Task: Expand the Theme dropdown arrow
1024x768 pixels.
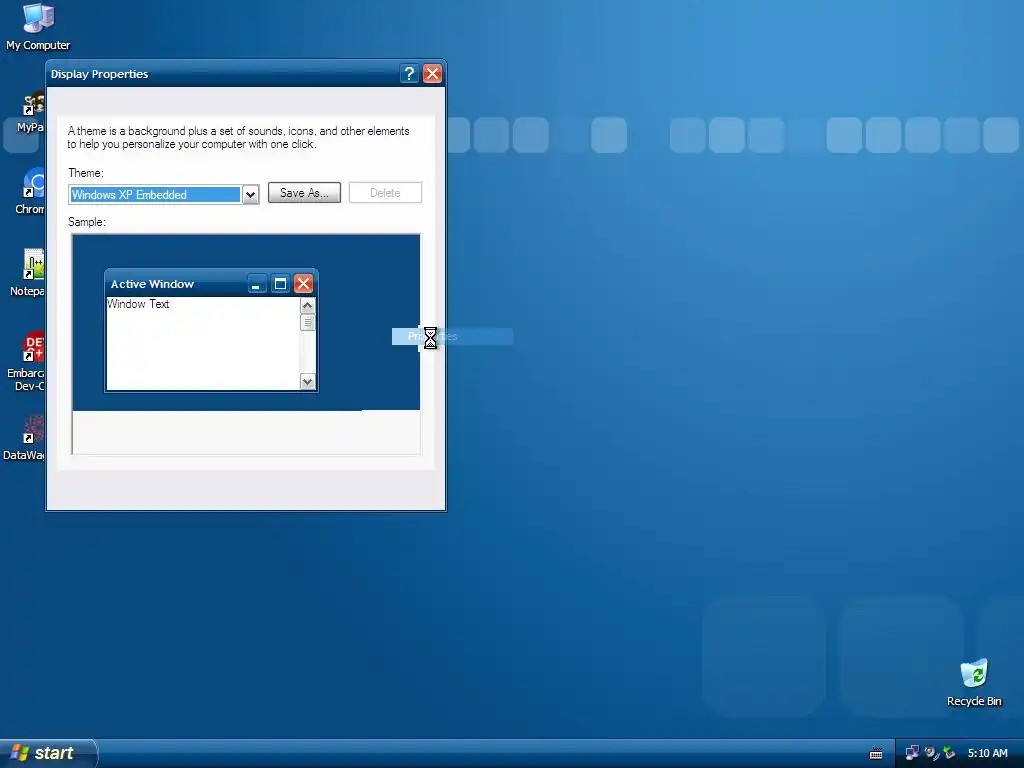Action: (x=250, y=195)
